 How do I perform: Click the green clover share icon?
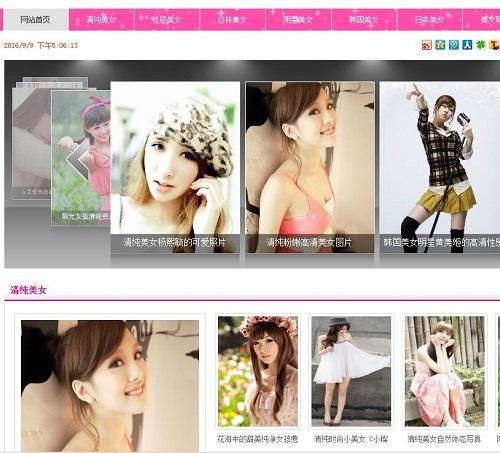480,45
